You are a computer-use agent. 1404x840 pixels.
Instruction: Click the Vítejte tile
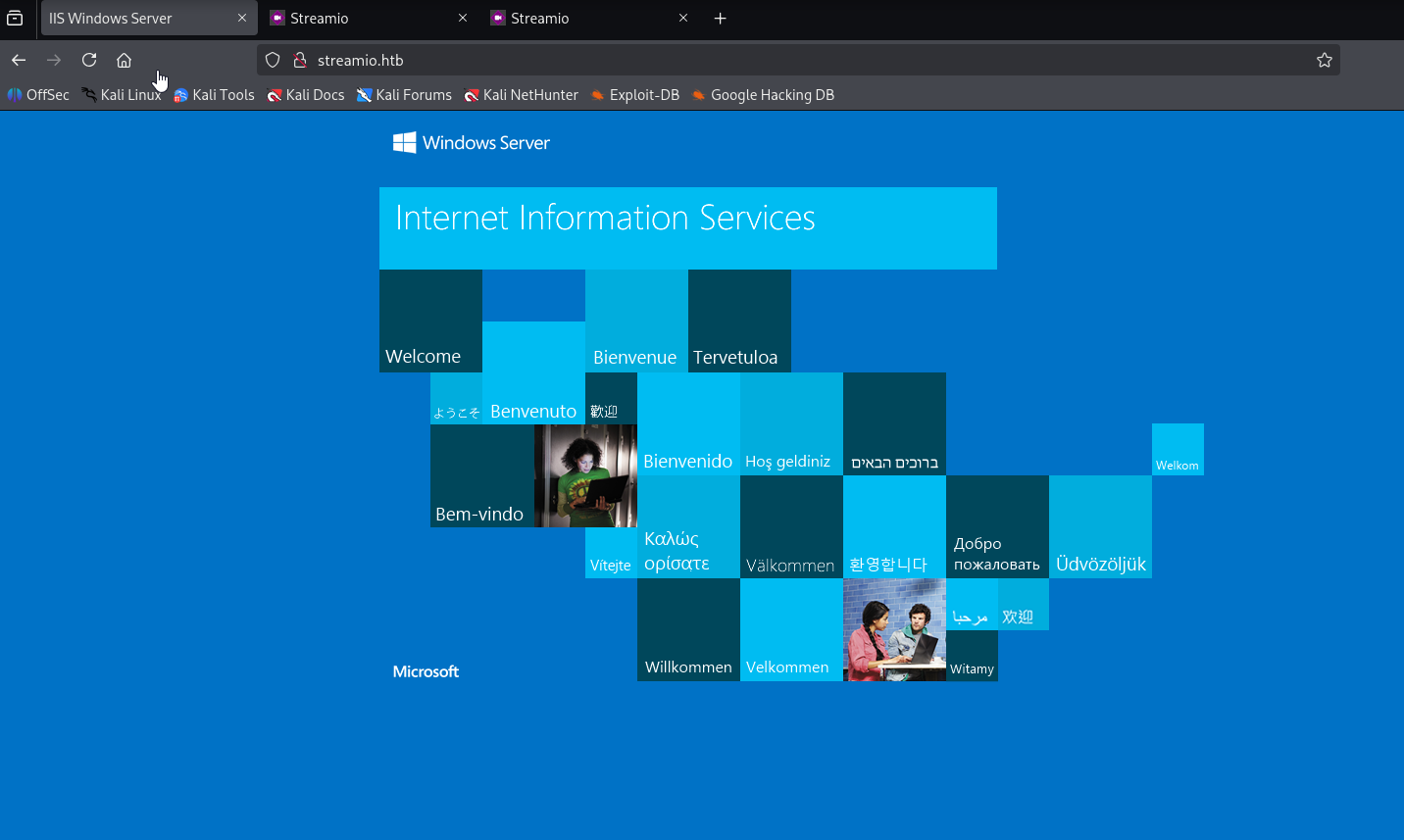611,553
